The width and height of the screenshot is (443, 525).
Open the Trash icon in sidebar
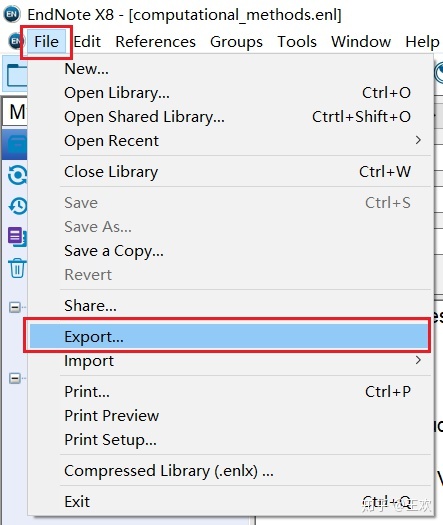[17, 268]
